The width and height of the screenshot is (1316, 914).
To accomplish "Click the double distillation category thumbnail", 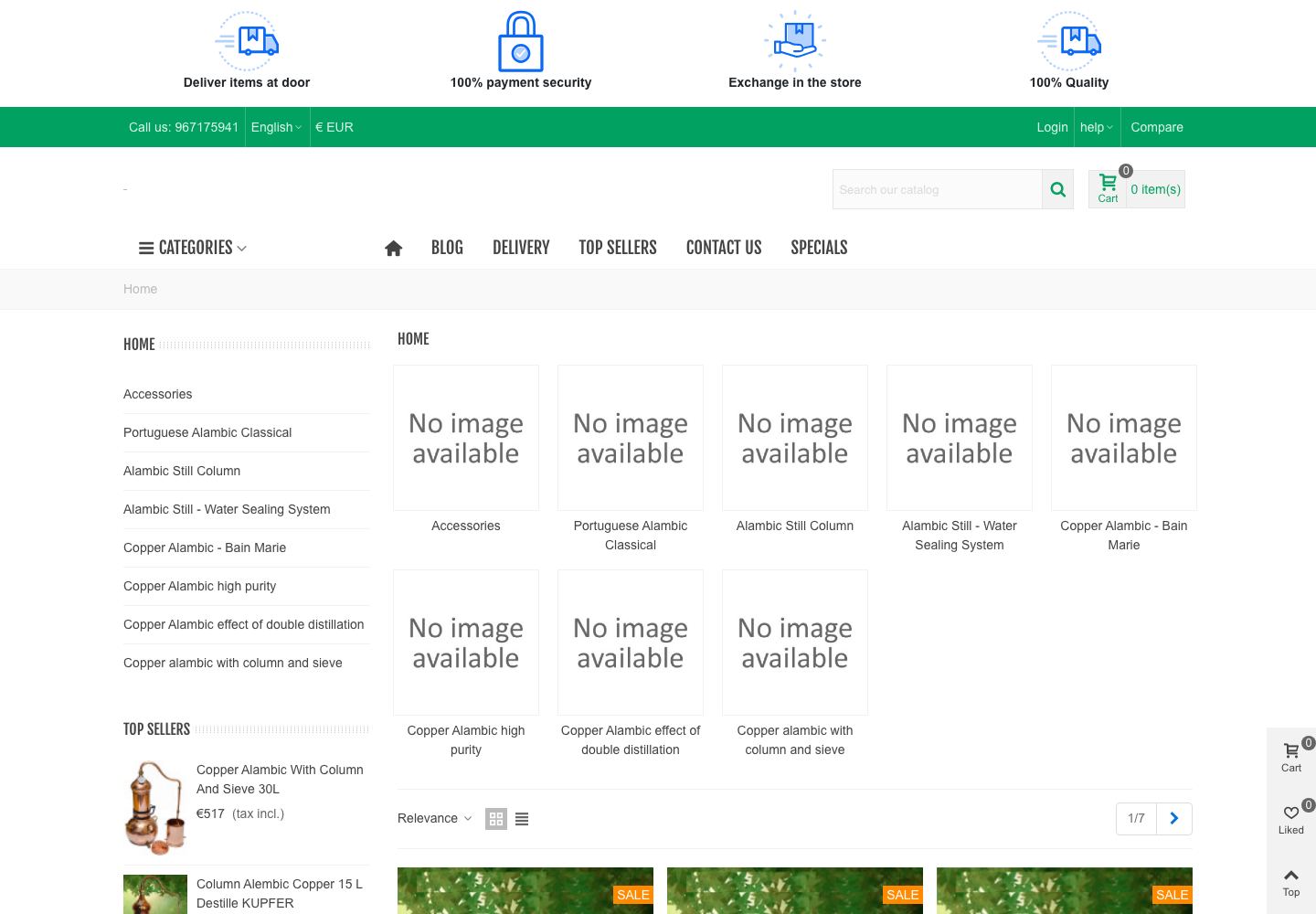I will 631,643.
